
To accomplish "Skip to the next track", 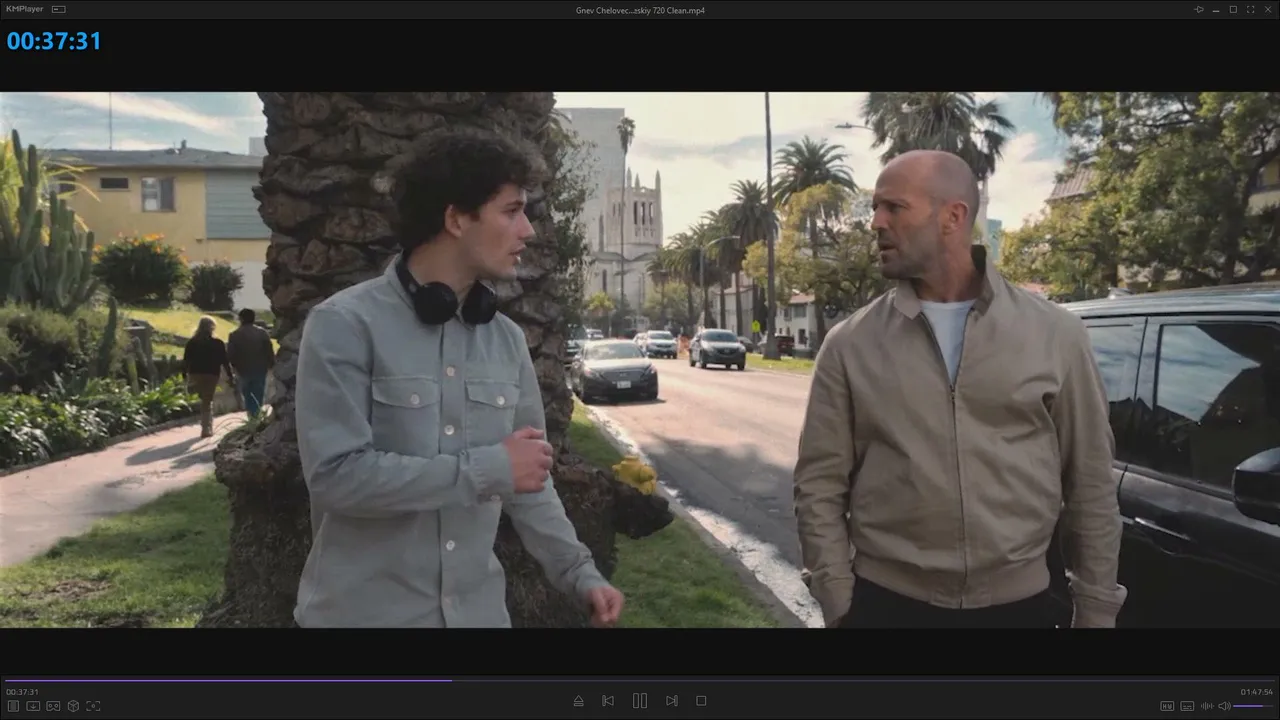I will click(x=672, y=701).
